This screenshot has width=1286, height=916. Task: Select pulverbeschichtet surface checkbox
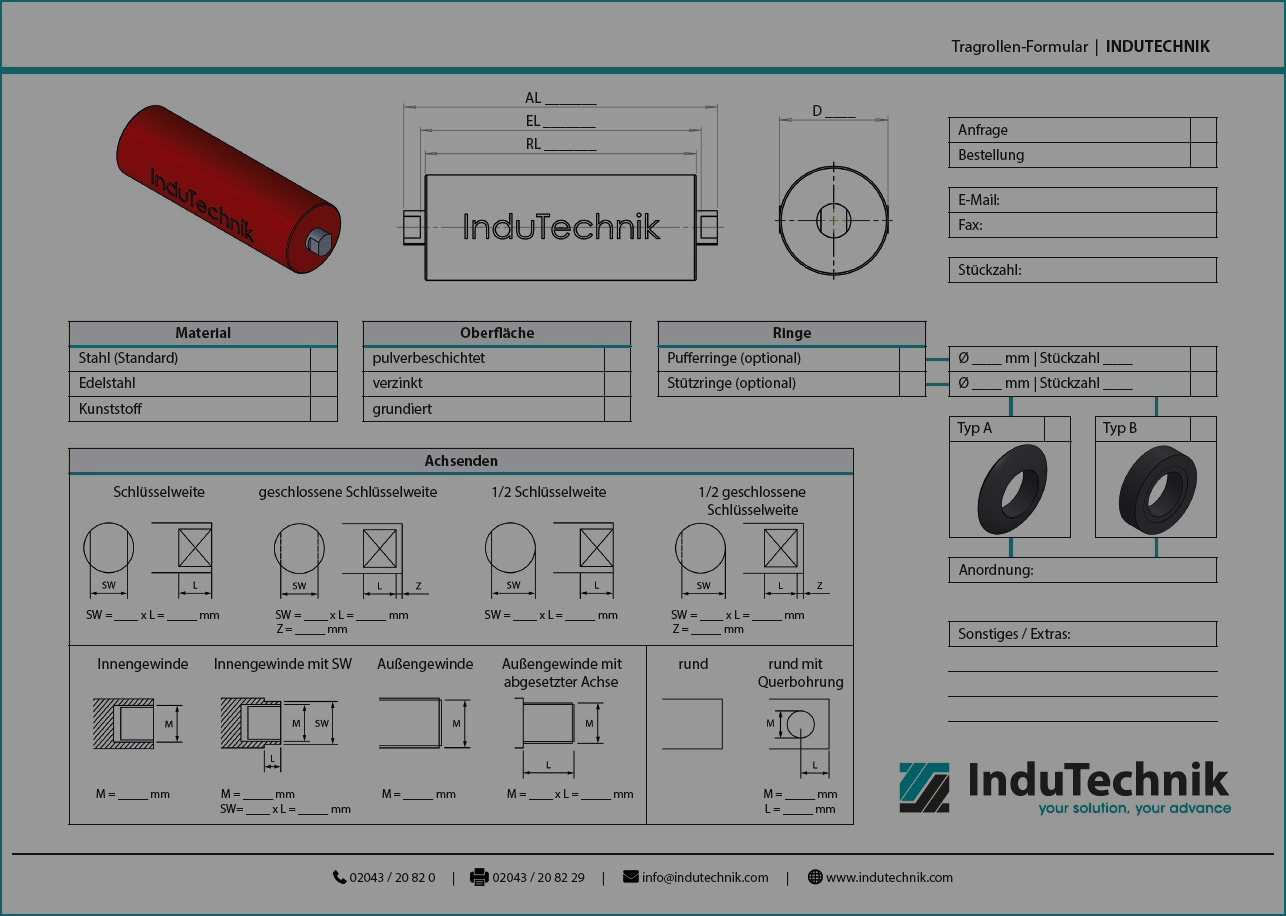click(x=617, y=359)
